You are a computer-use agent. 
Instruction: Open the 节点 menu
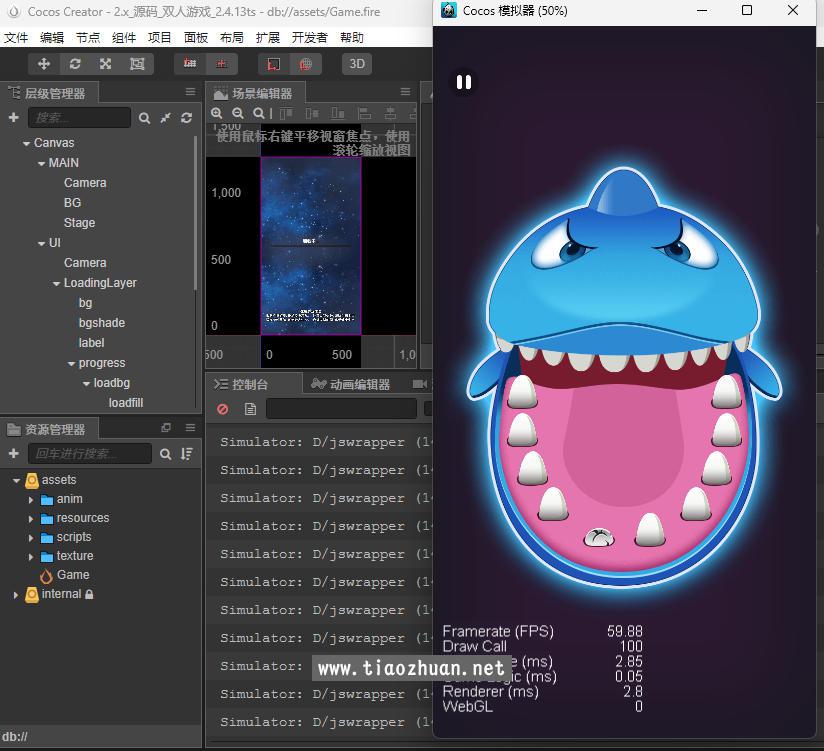click(88, 37)
